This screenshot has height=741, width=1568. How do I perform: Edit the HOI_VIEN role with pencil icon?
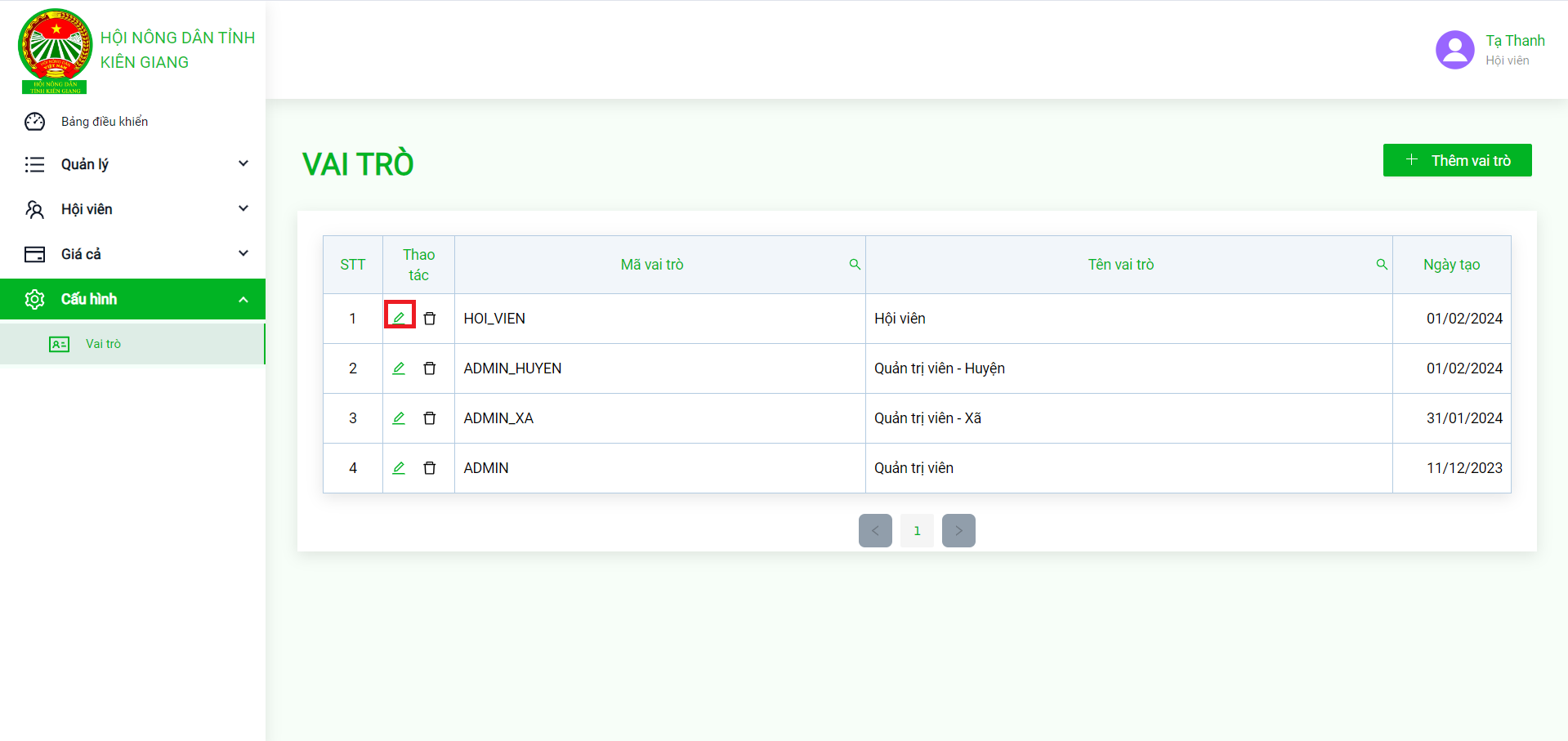[399, 318]
